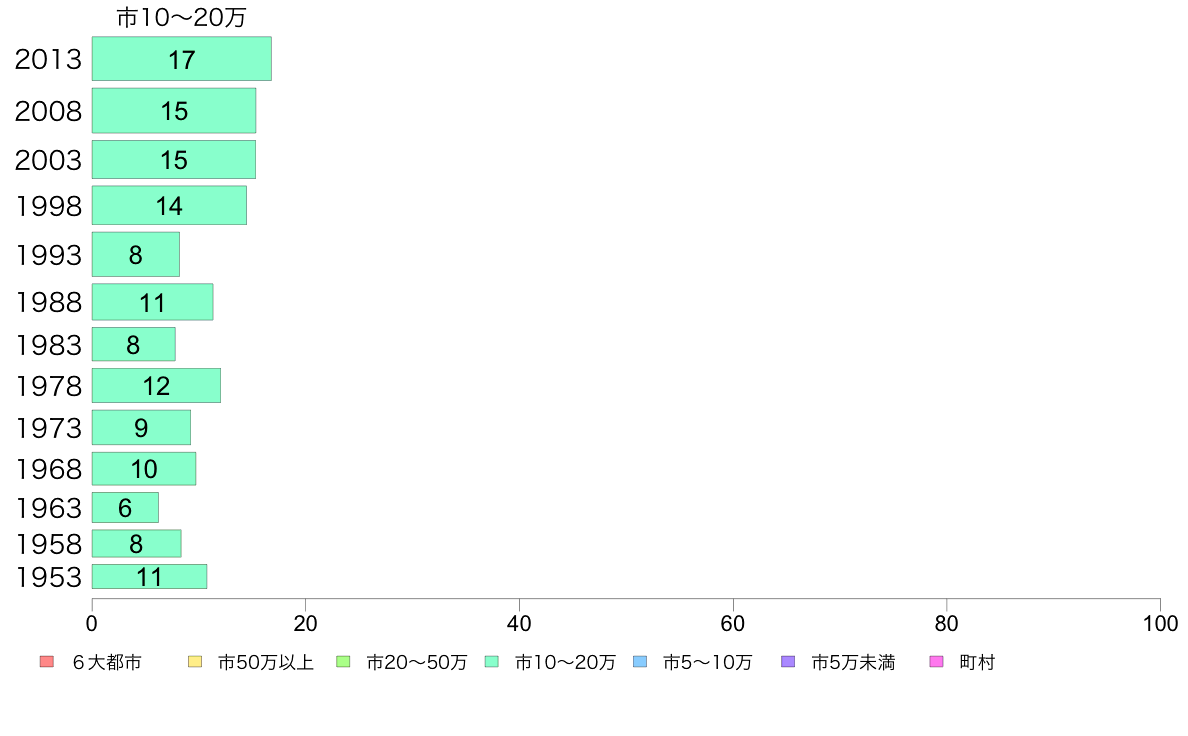Viewport: 1188px width, 736px height.
Task: Select the 2008 bar showing 15
Action: pos(174,111)
